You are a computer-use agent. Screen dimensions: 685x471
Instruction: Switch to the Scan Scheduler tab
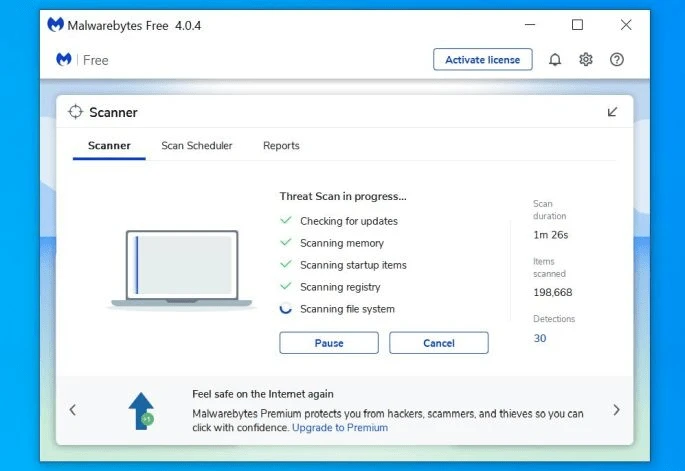coord(197,145)
